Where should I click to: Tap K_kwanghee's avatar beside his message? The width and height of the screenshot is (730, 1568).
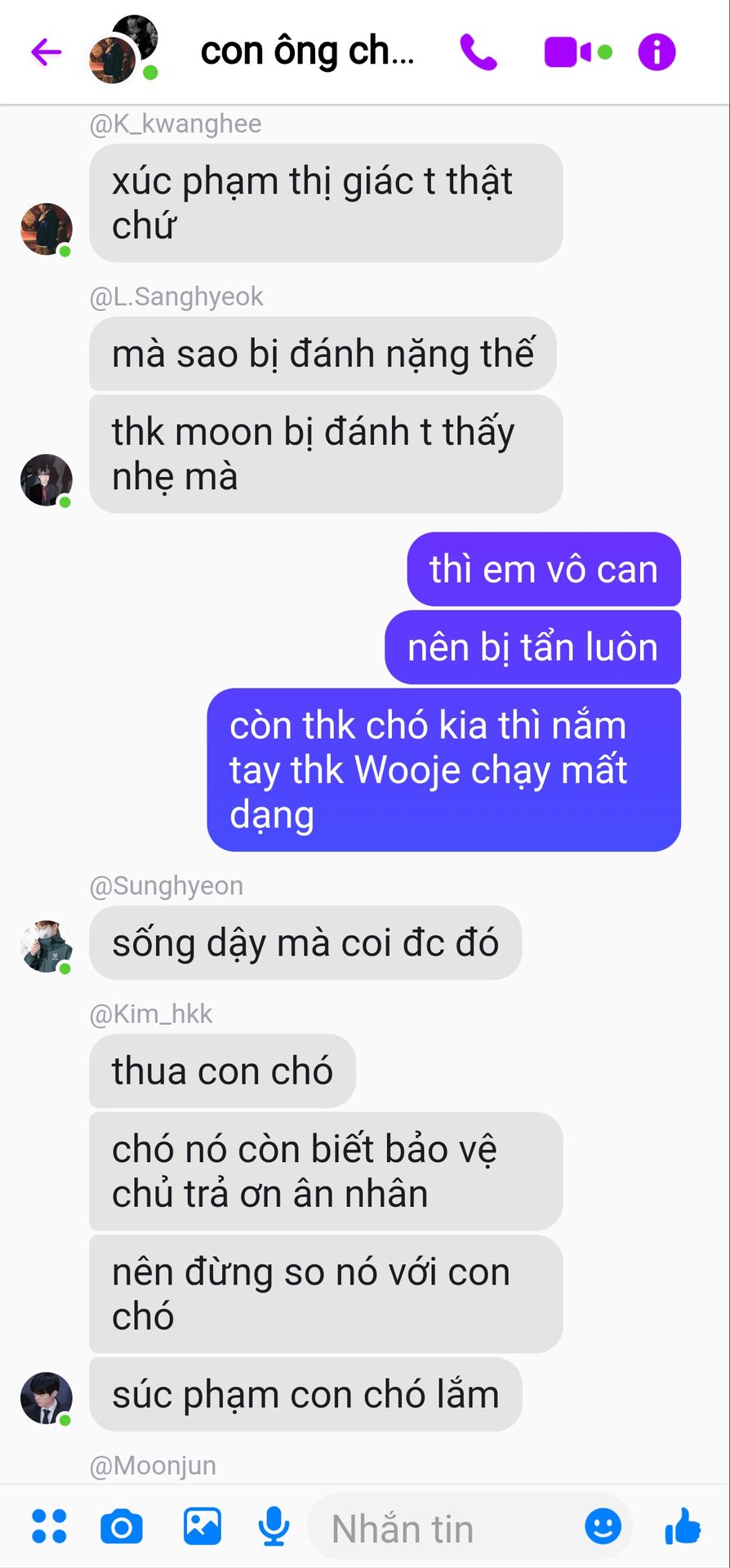[47, 229]
